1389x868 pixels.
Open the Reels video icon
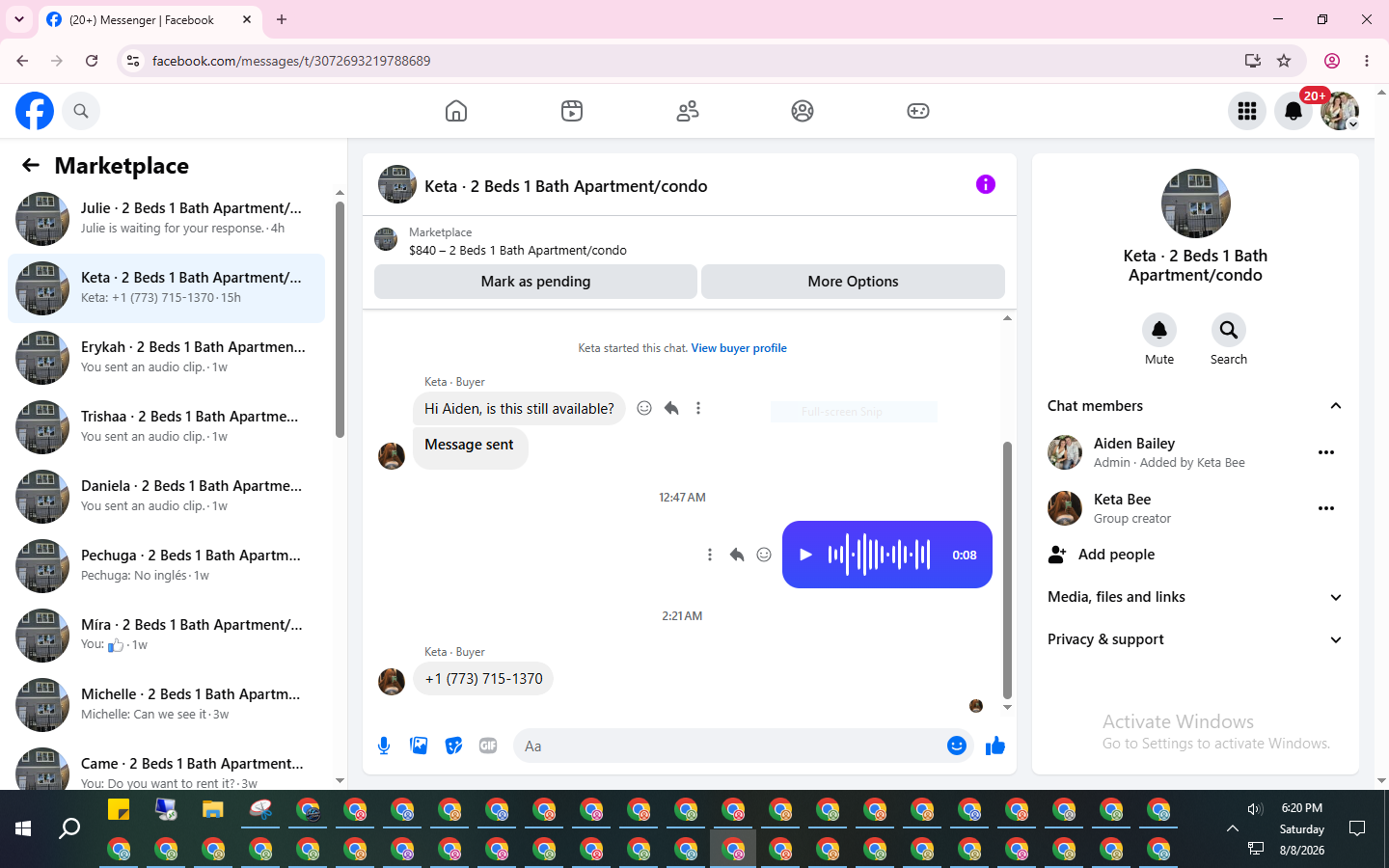coord(572,111)
